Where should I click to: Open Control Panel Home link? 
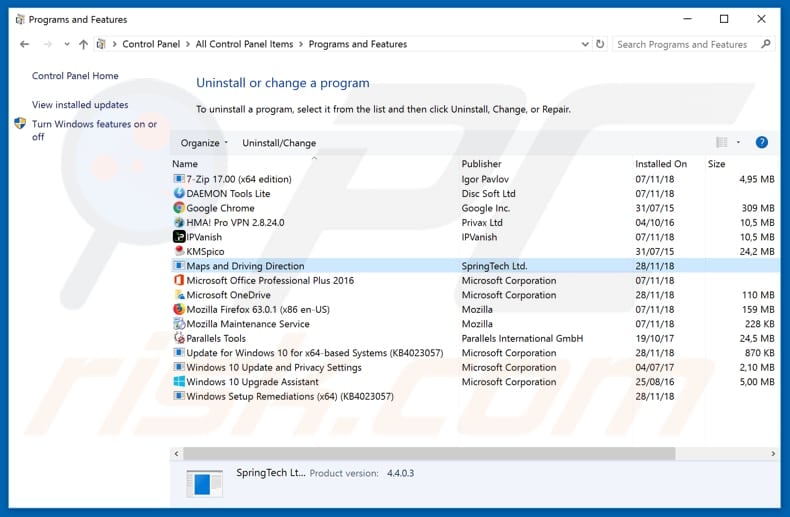tap(75, 76)
